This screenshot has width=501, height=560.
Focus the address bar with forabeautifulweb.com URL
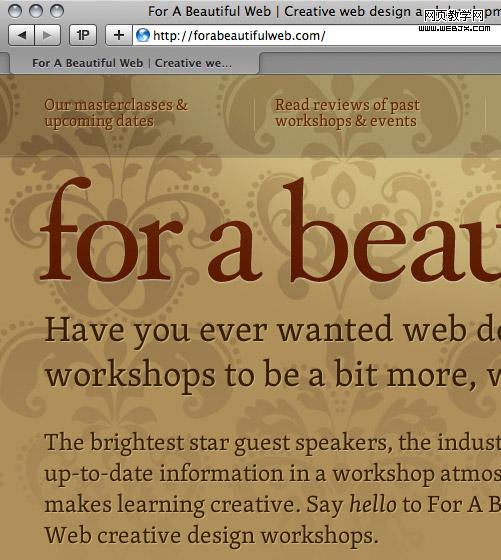click(317, 35)
